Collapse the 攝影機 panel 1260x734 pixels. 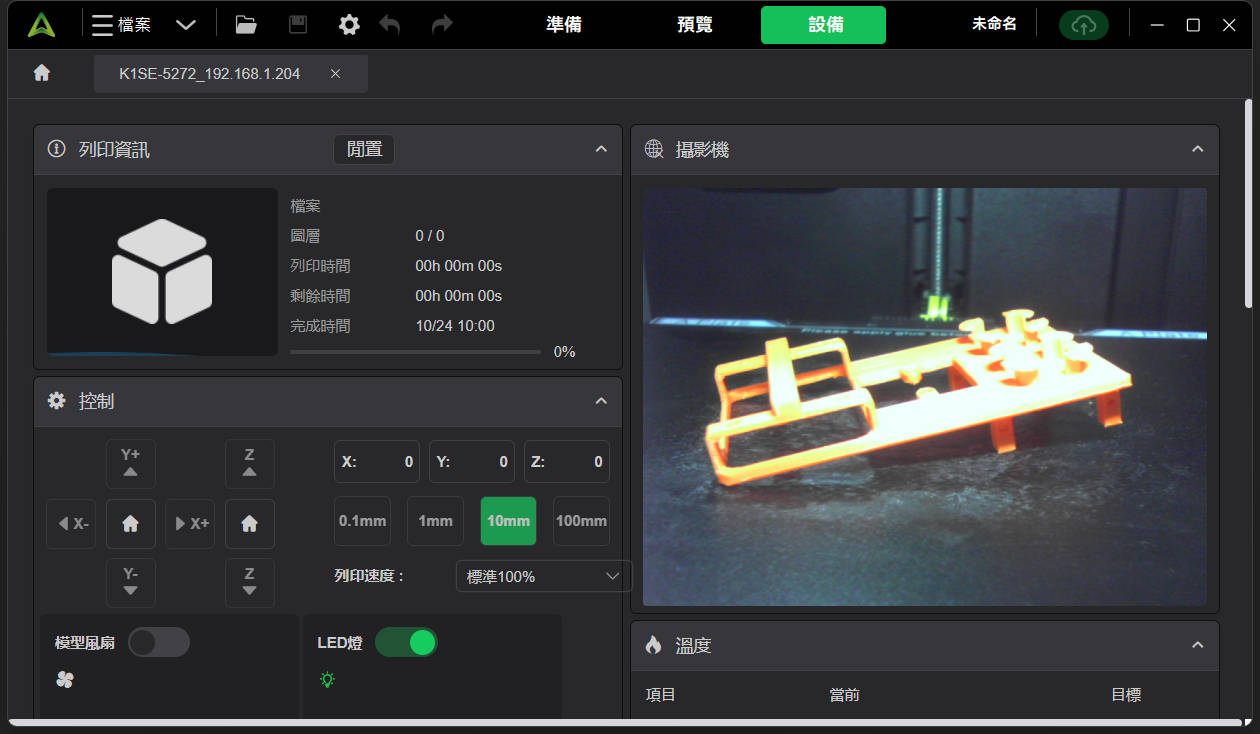coord(1197,148)
